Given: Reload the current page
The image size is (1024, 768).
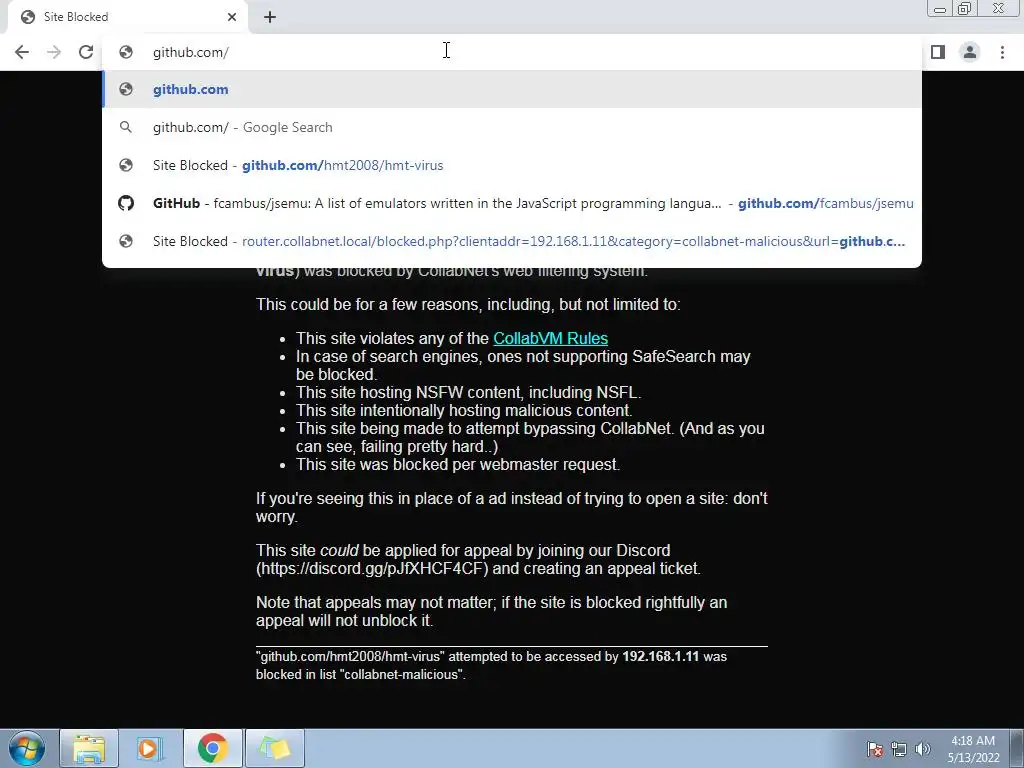Looking at the screenshot, I should pyautogui.click(x=86, y=52).
